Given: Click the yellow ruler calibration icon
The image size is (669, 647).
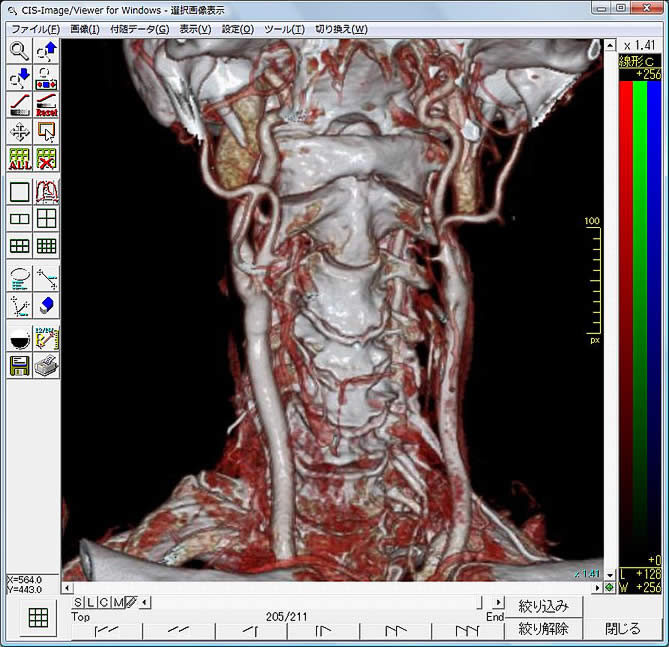Looking at the screenshot, I should point(47,339).
